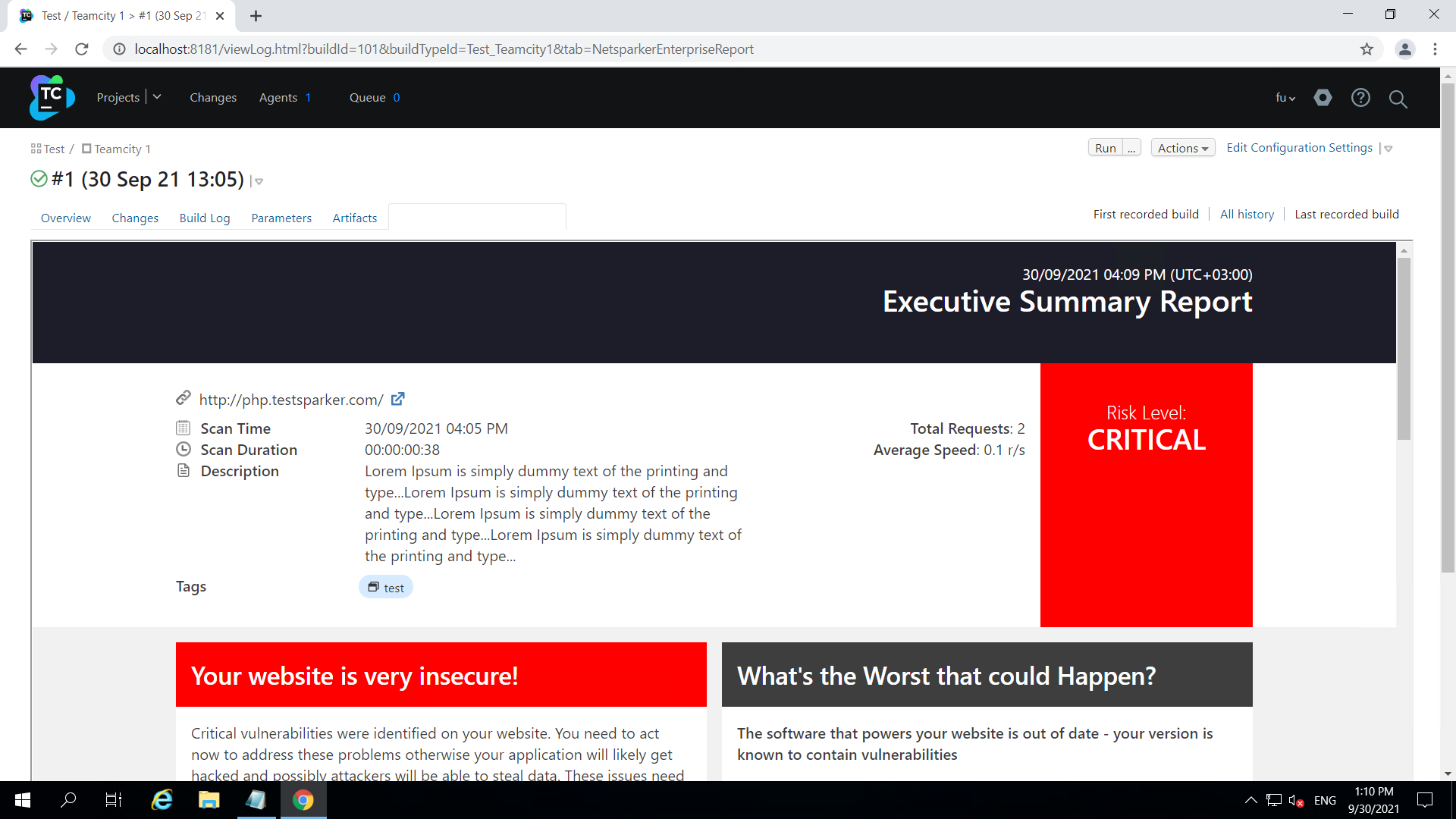Switch to the Build Log tab
1456x819 pixels.
pyautogui.click(x=205, y=218)
